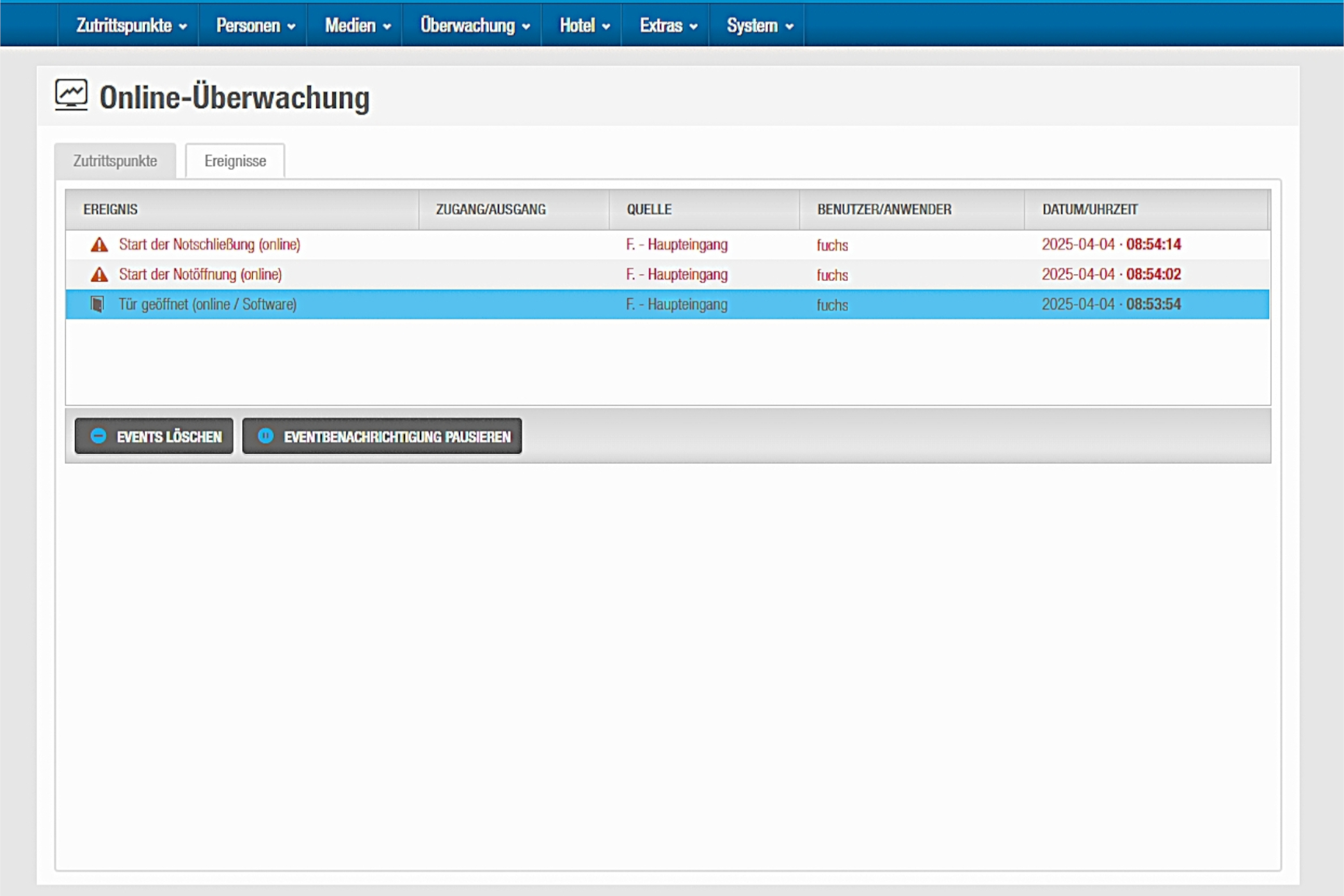
Task: Open the Extras menu
Action: (x=668, y=26)
